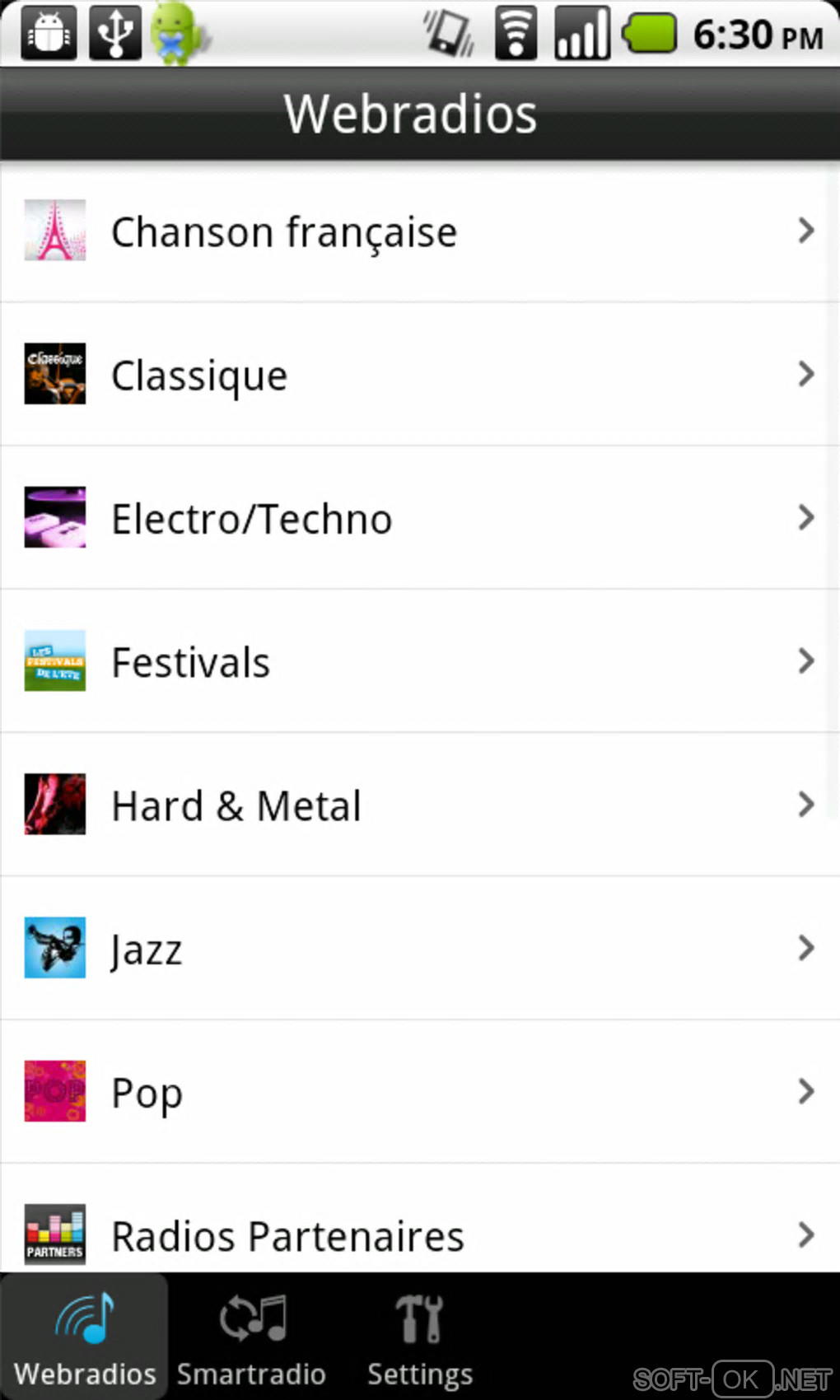
Task: Tap the Chanson française Eiffel Tower icon
Action: pos(54,231)
